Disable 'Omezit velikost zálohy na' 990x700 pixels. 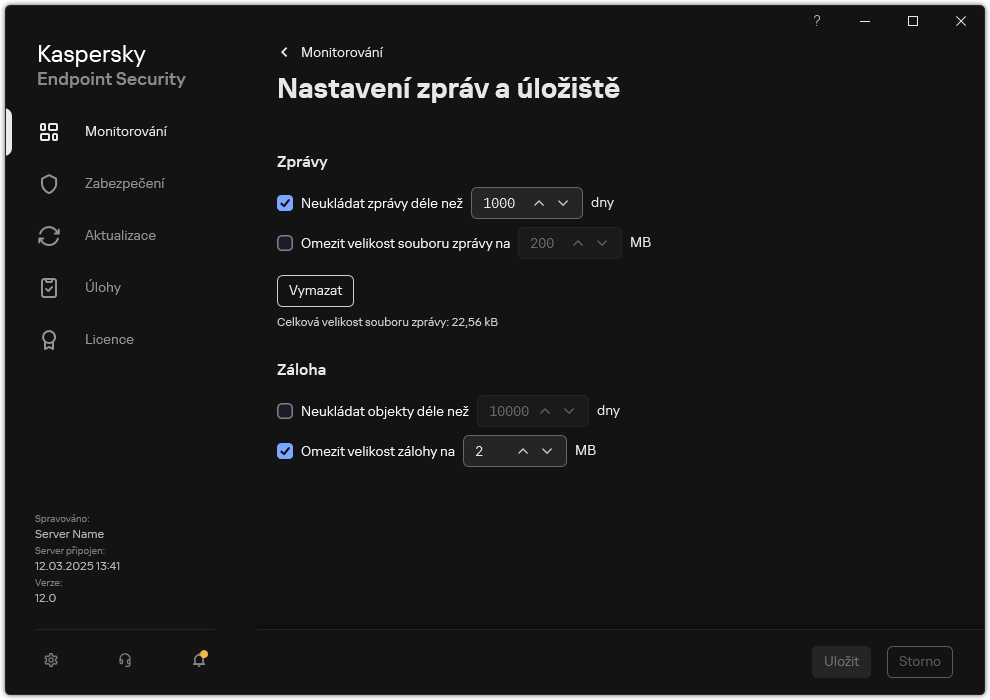284,451
